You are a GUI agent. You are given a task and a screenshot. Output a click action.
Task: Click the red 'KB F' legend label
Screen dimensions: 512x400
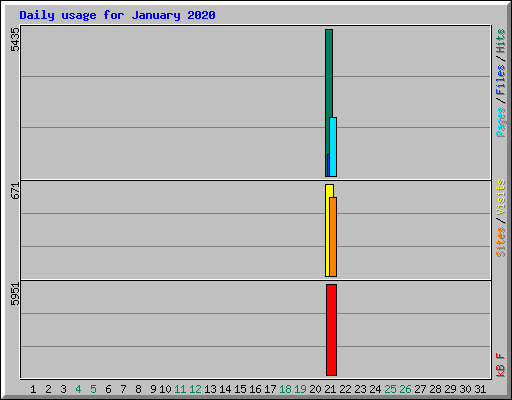click(500, 365)
